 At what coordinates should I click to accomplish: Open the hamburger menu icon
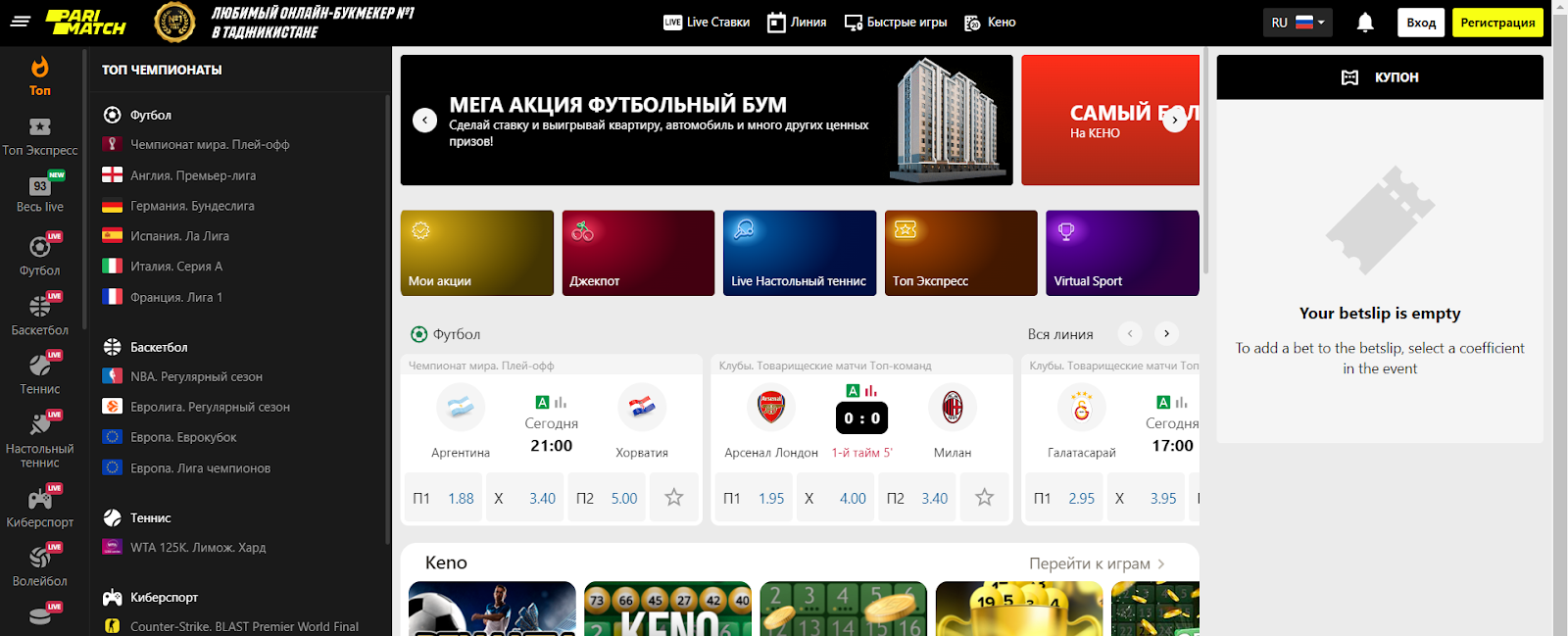(21, 21)
